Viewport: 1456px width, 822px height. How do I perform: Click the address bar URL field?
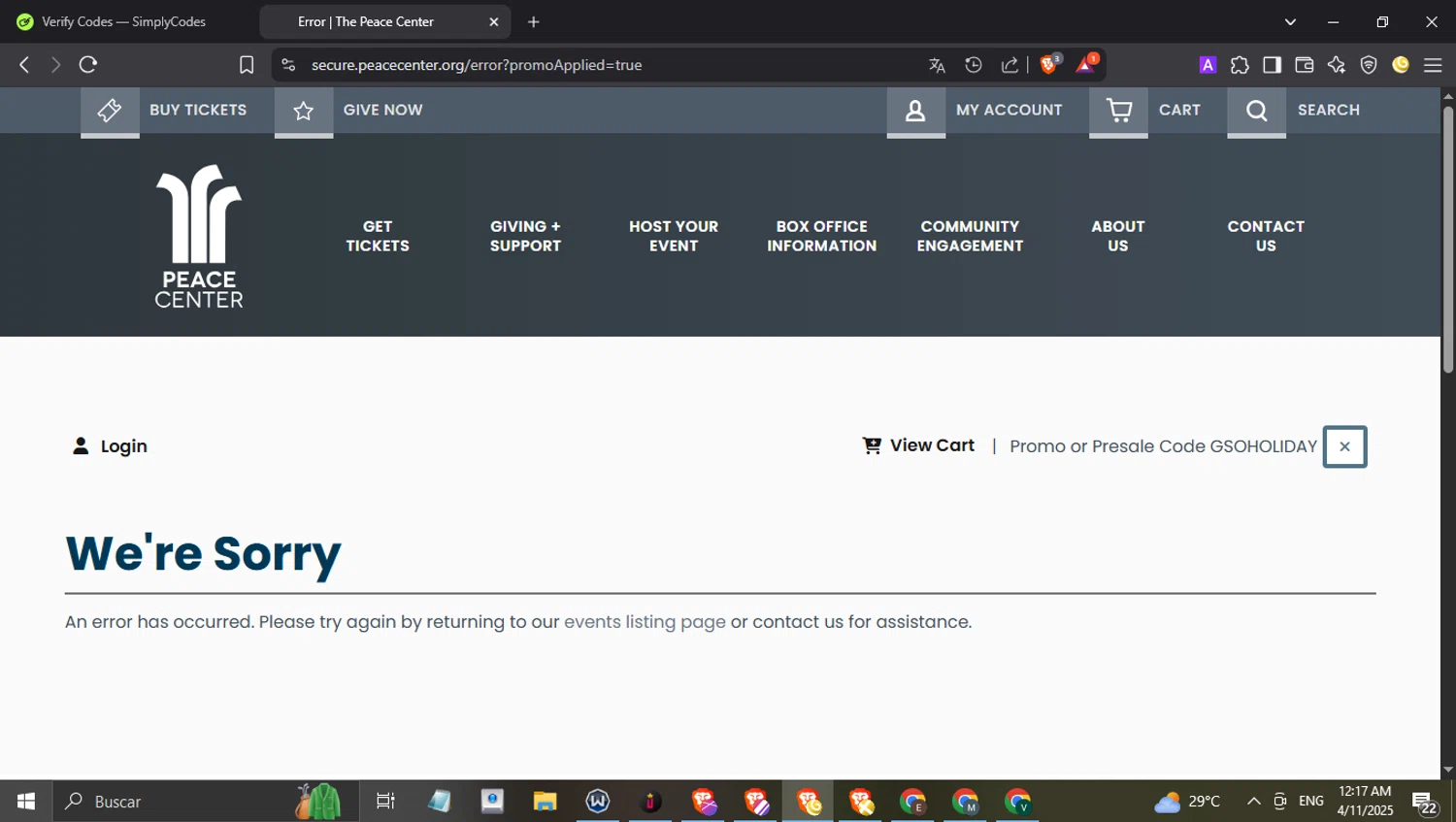coord(612,65)
